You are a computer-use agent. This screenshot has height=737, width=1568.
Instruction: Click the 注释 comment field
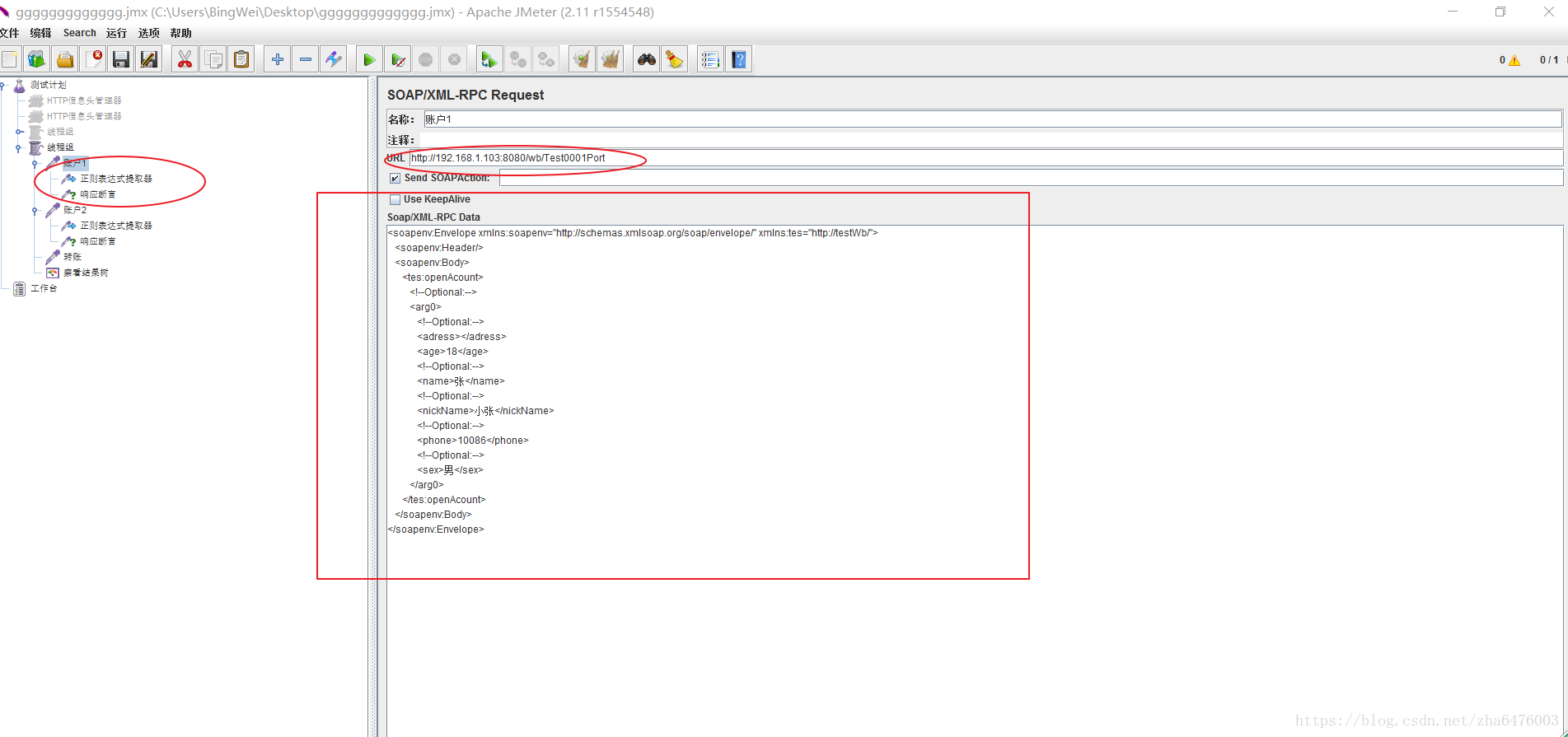991,140
